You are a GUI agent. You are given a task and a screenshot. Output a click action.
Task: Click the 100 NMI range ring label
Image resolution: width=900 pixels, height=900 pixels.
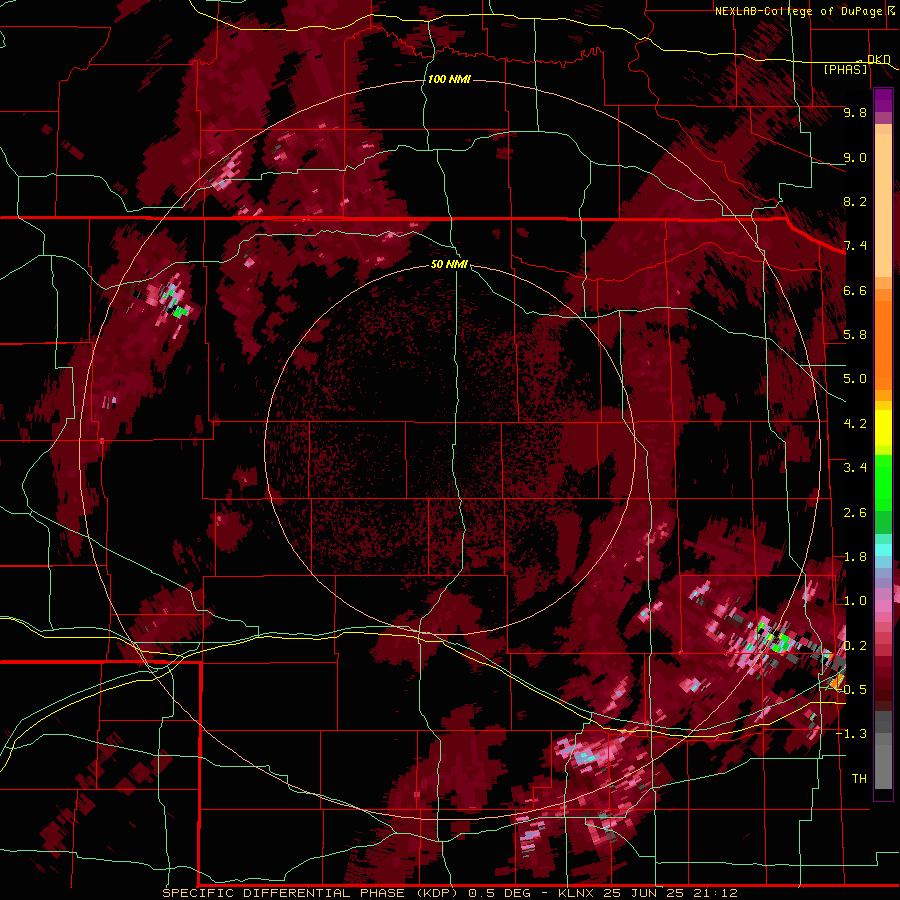[449, 79]
